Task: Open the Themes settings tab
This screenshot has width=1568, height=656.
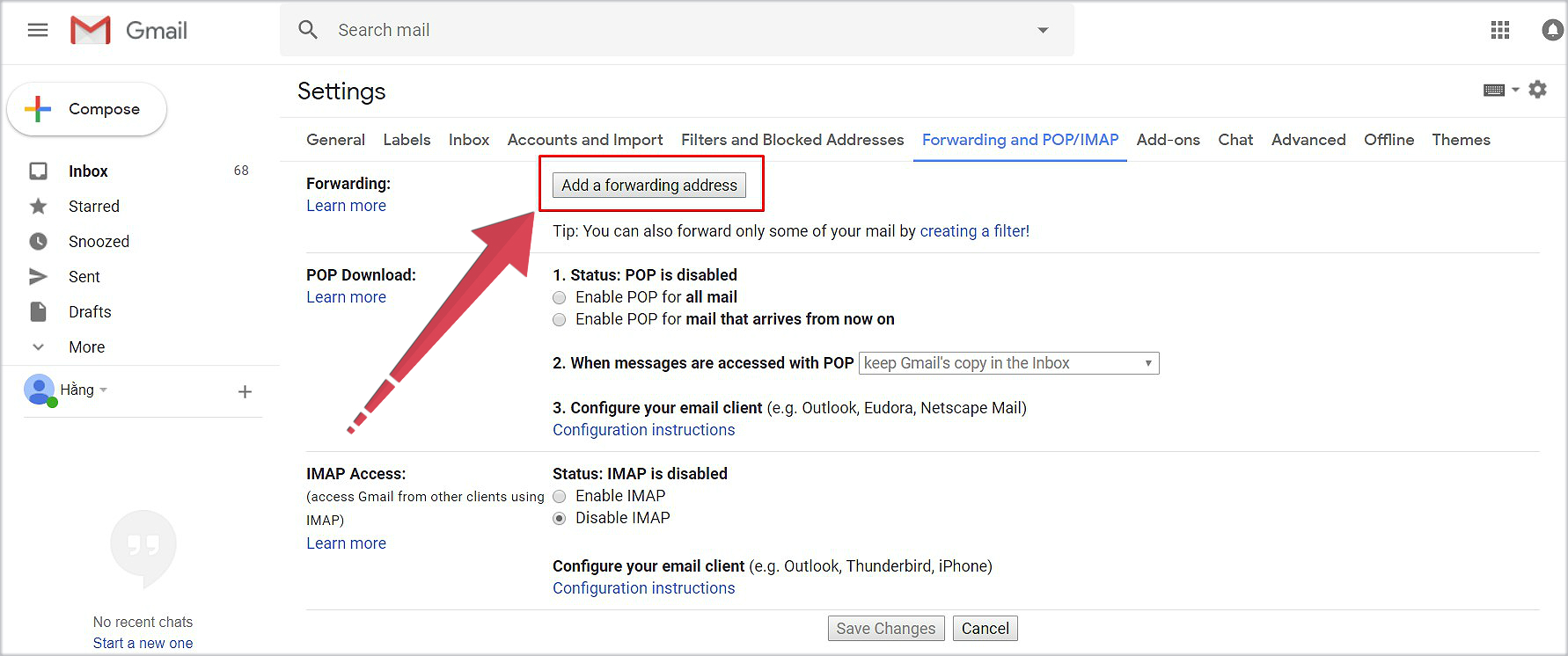Action: [1461, 140]
